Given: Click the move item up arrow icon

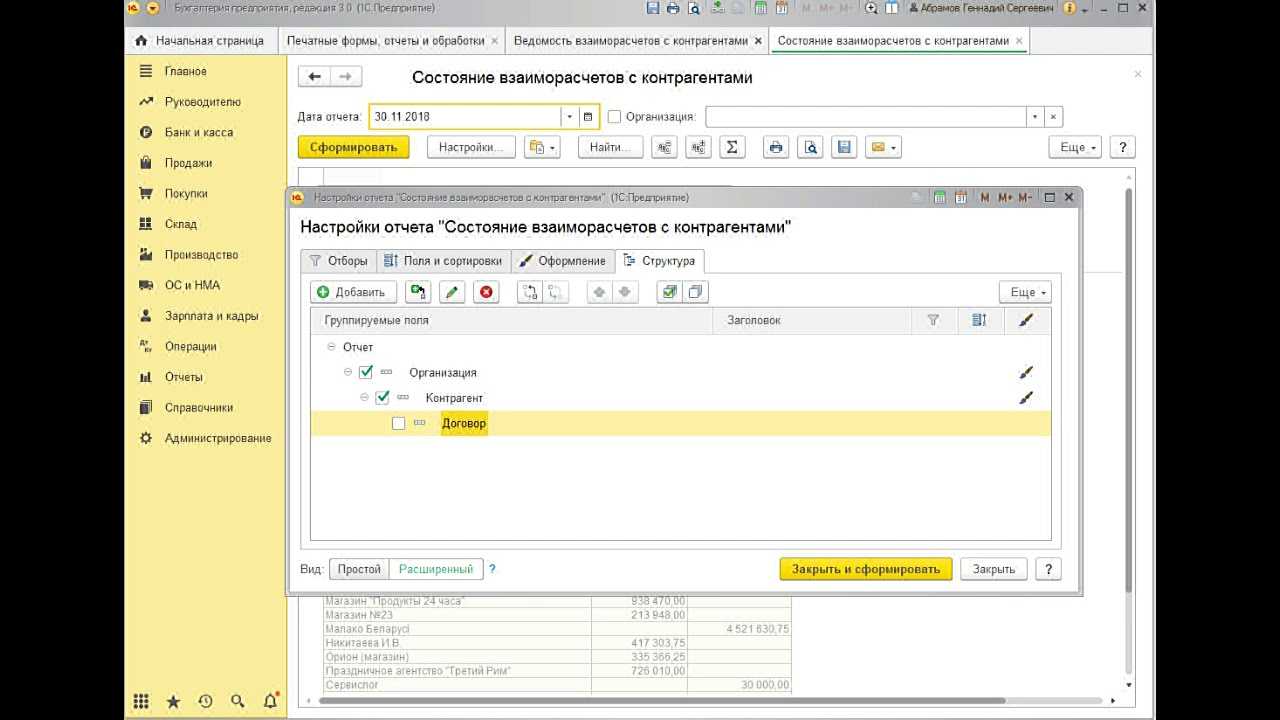Looking at the screenshot, I should point(600,292).
